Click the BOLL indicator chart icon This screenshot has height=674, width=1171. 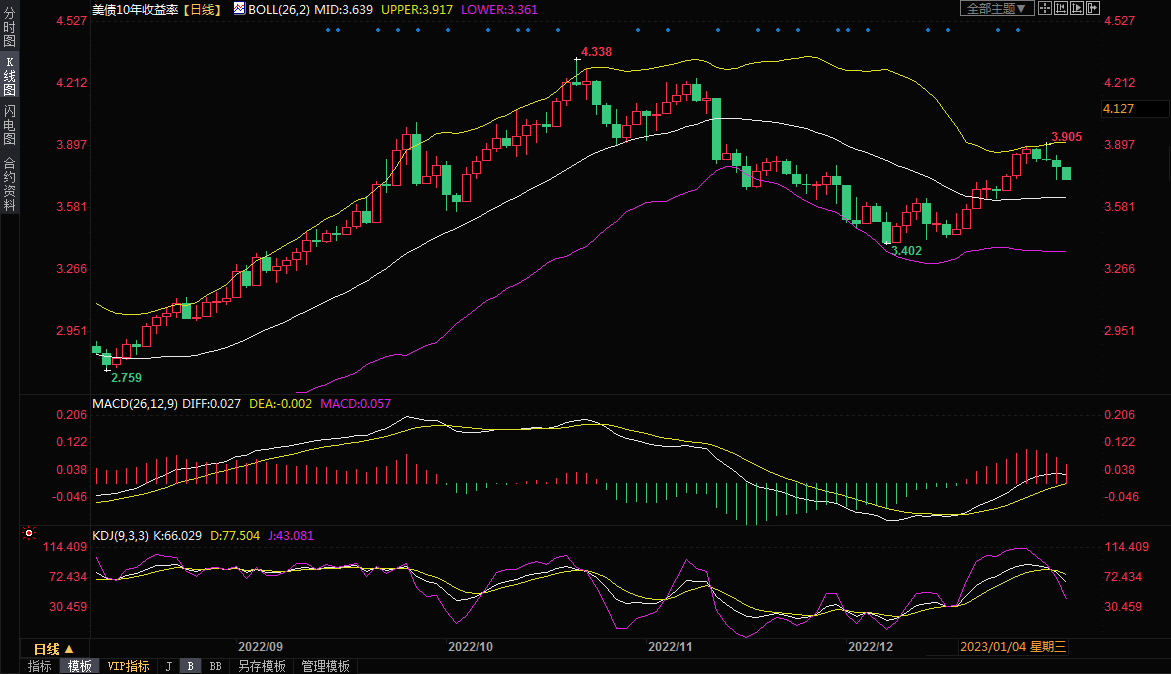tap(239, 8)
